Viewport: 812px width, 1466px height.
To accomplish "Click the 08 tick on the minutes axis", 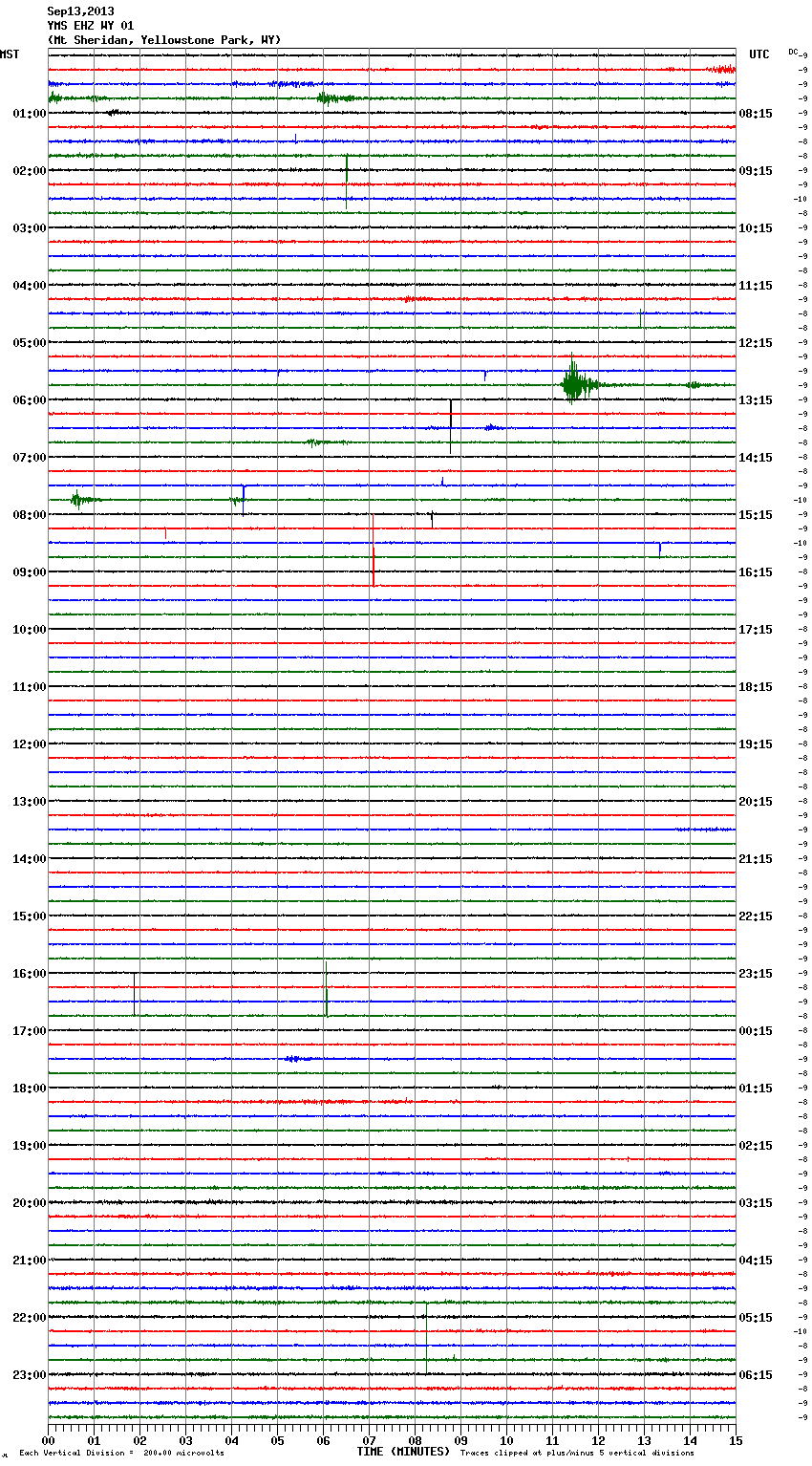I will tap(415, 1440).
